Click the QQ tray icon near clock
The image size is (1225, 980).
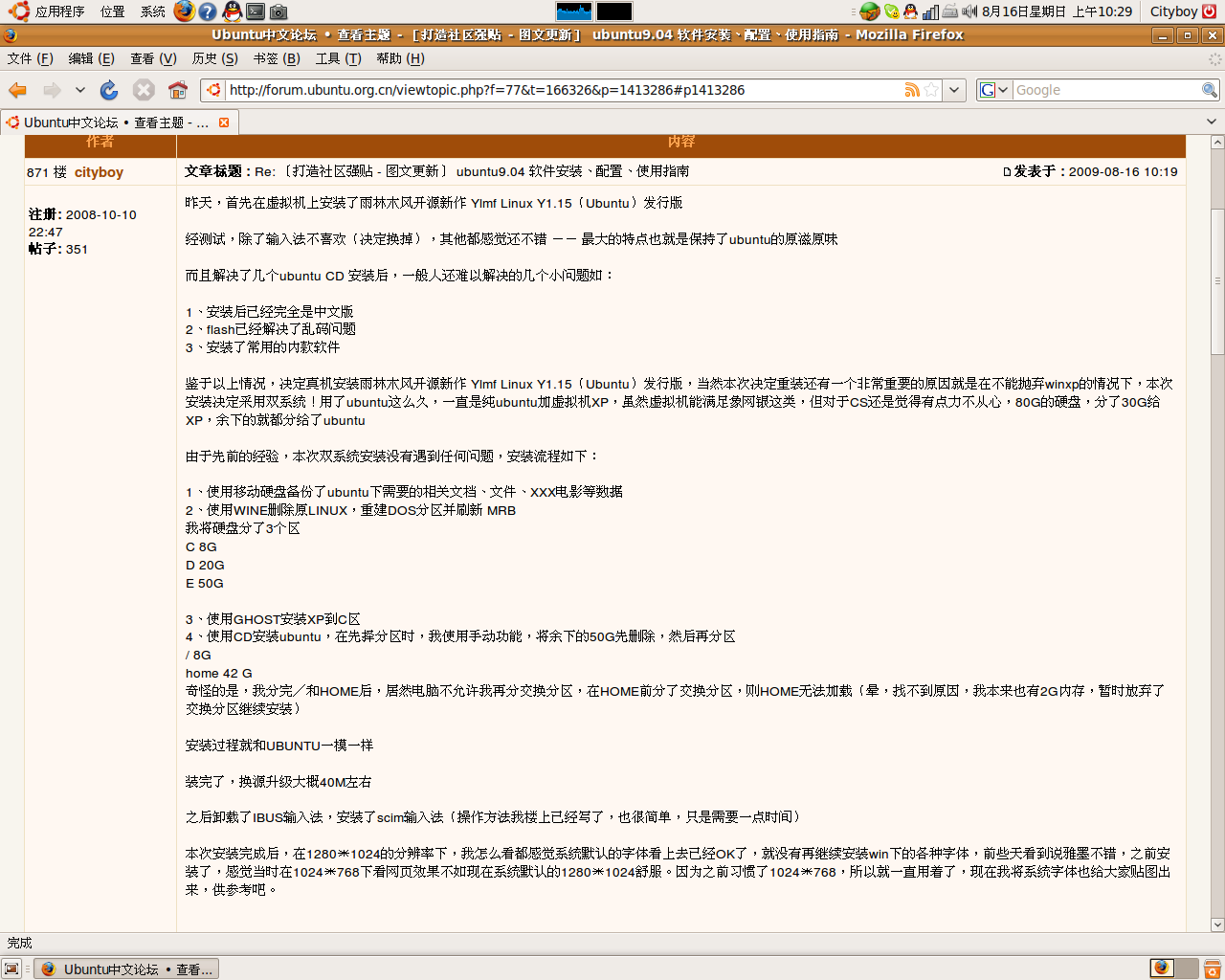pyautogui.click(x=910, y=11)
